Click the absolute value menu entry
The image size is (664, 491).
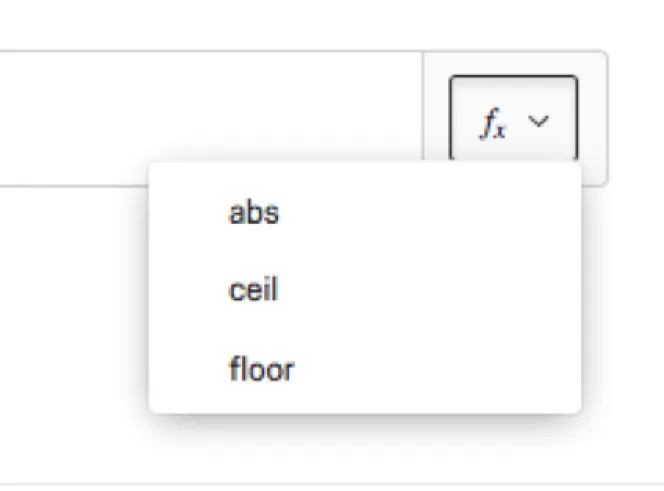(253, 213)
